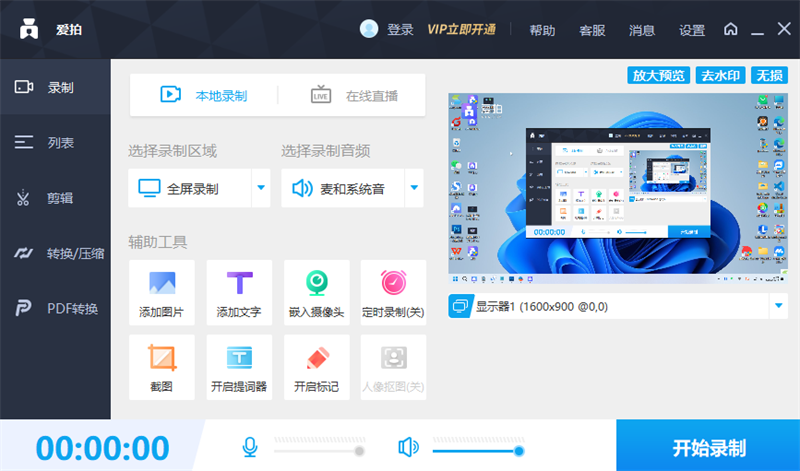This screenshot has width=800, height=471.
Task: Click the monitor icon beside 显示器1
Action: pos(460,306)
